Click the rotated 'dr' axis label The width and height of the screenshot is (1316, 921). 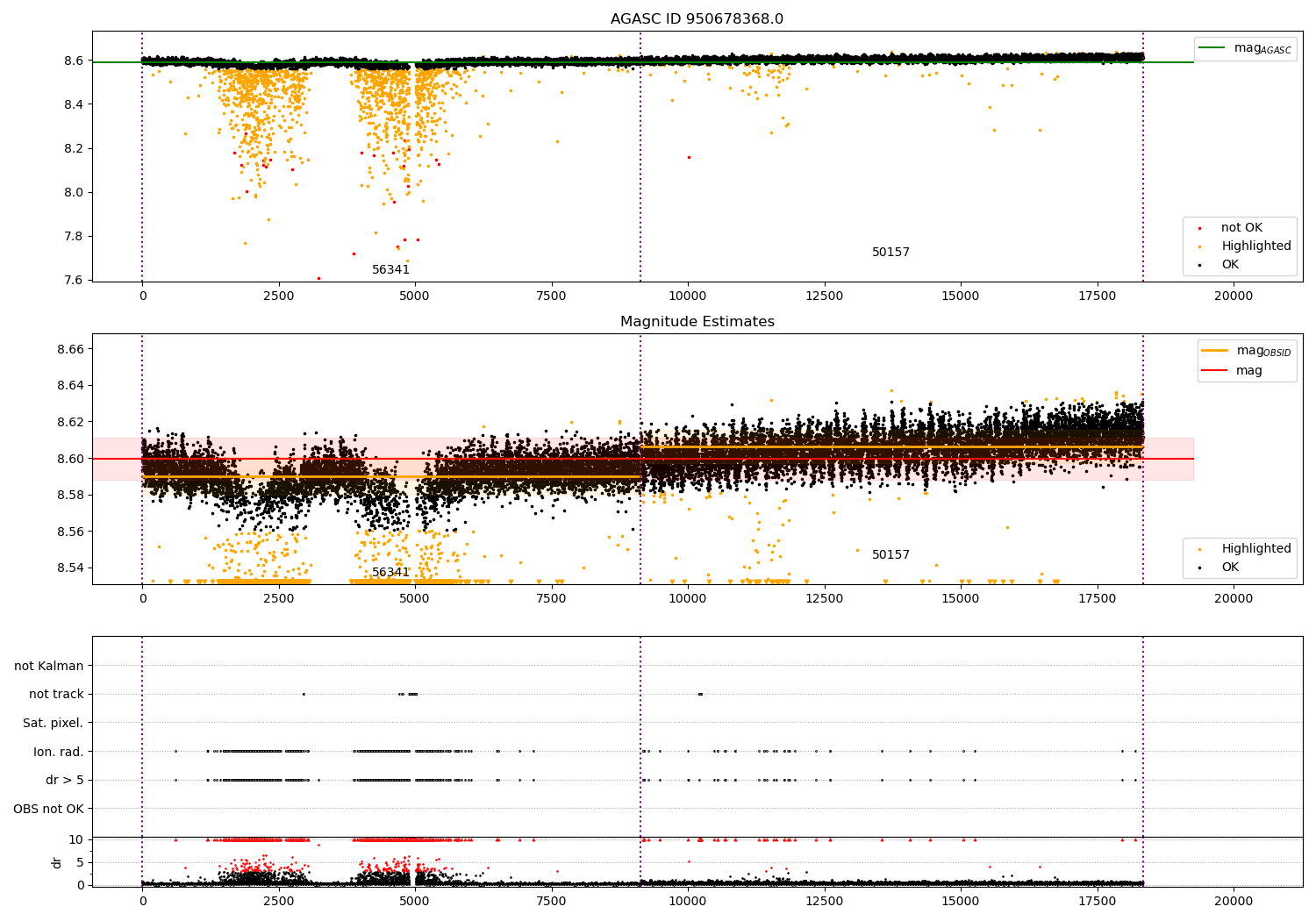pyautogui.click(x=57, y=862)
